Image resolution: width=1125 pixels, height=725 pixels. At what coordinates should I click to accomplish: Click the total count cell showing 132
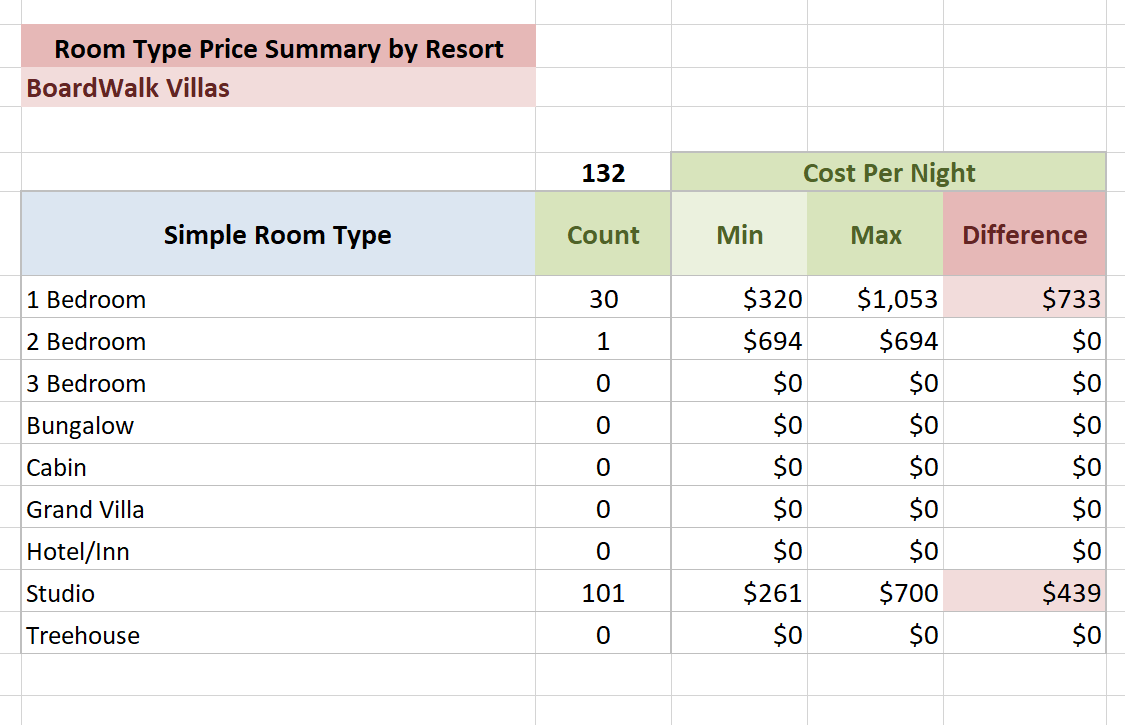(x=603, y=173)
